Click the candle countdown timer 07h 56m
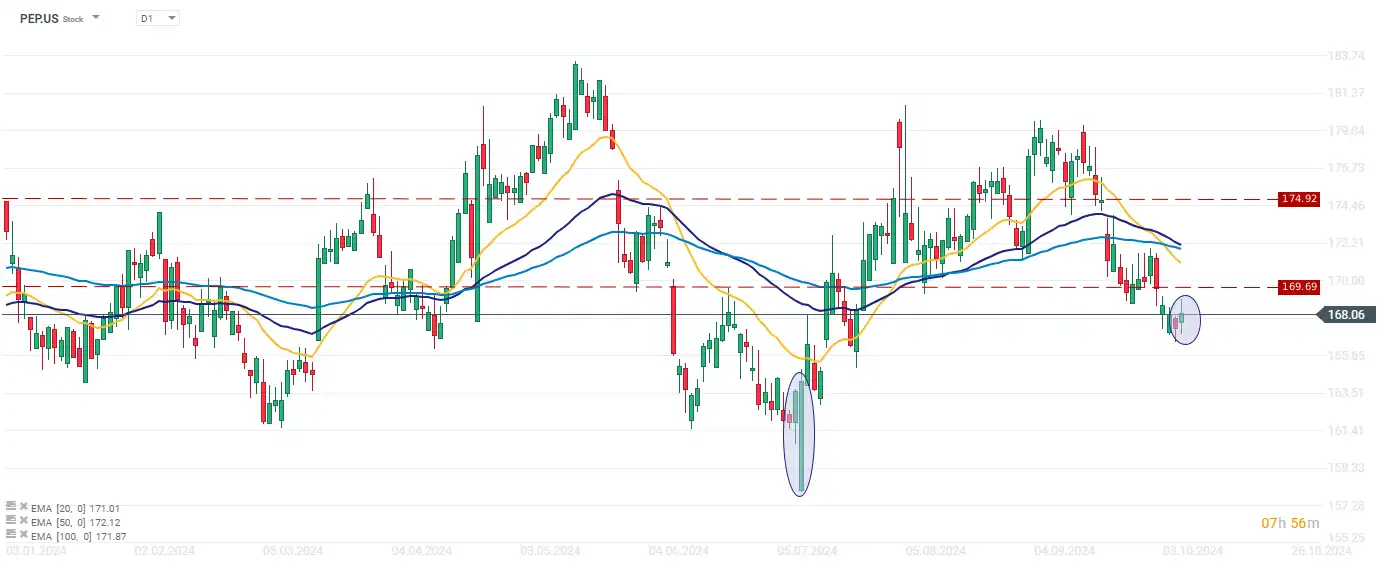 [x=1291, y=523]
